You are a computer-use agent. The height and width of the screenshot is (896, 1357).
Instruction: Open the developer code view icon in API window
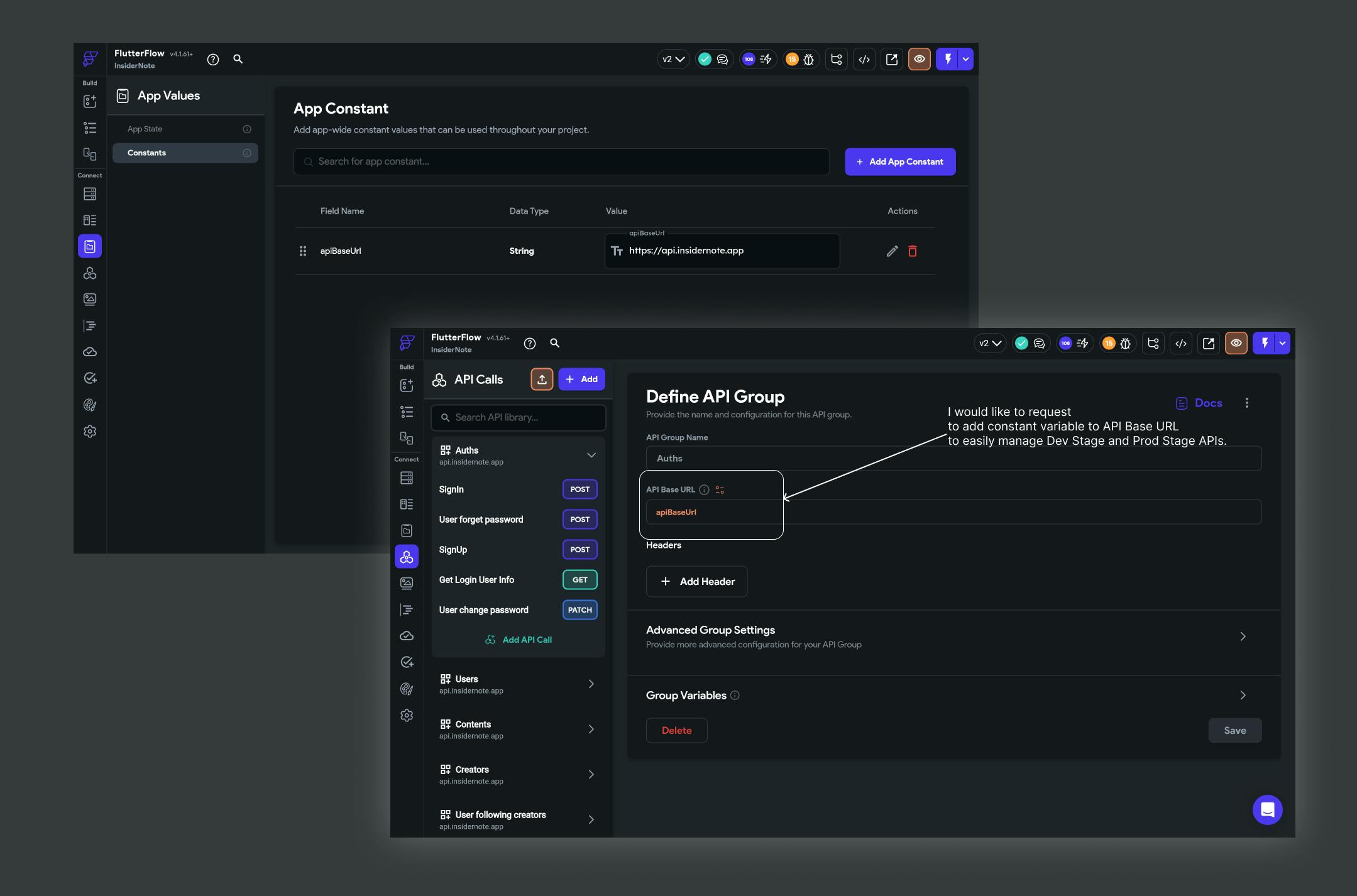point(1181,344)
